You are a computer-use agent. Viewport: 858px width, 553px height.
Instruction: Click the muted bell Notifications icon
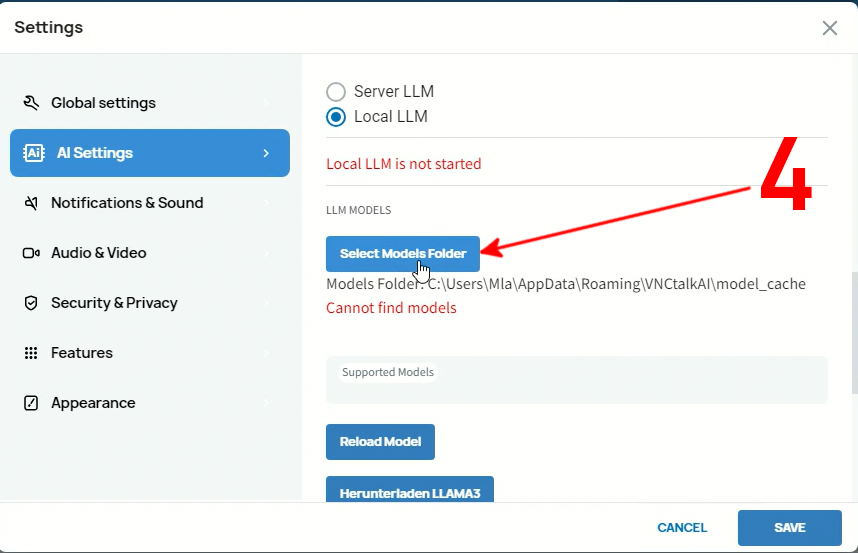[x=31, y=203]
